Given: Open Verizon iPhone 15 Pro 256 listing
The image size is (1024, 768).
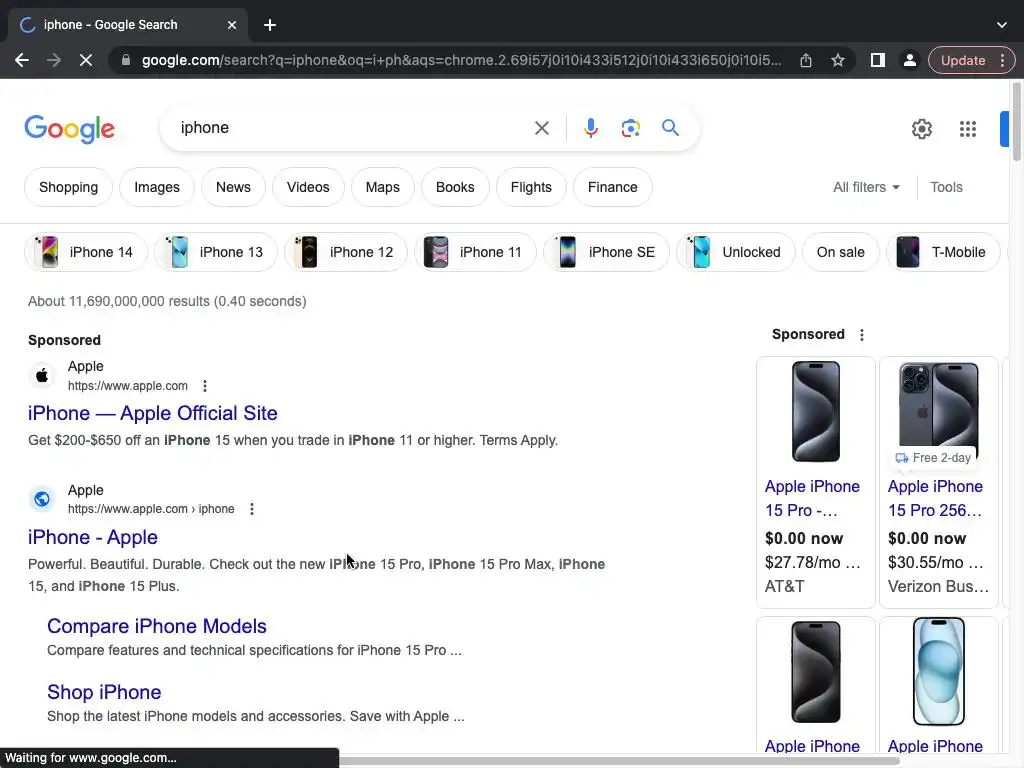Looking at the screenshot, I should coord(935,498).
